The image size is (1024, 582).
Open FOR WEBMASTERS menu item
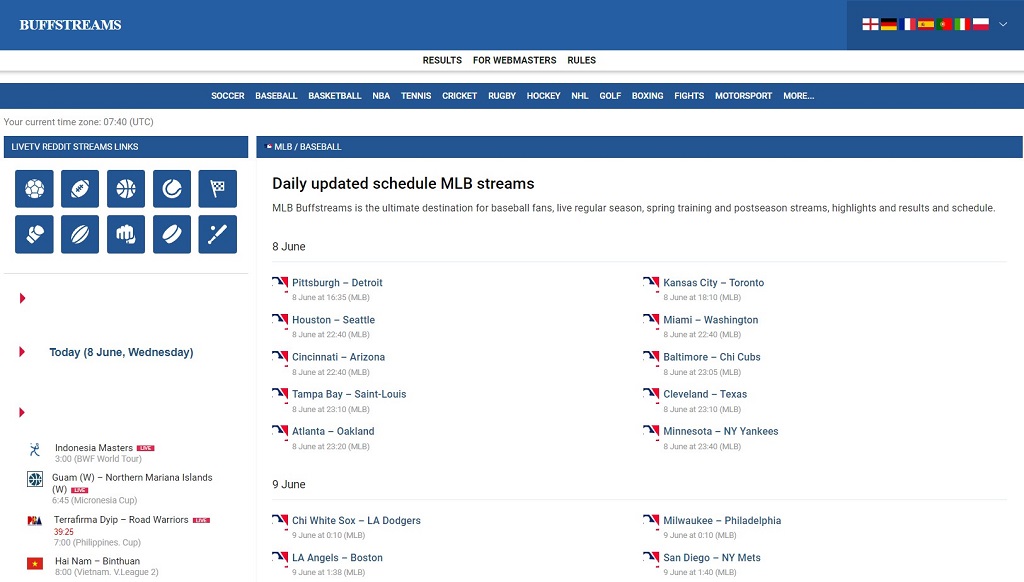515,60
